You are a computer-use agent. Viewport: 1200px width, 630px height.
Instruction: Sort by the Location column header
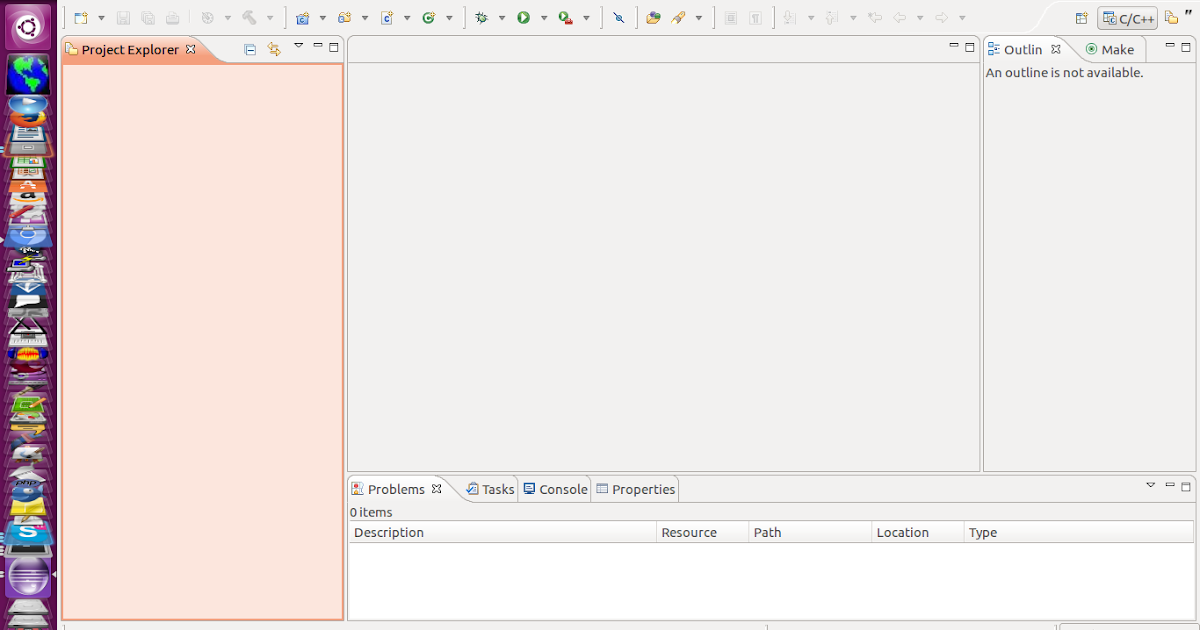pos(918,532)
